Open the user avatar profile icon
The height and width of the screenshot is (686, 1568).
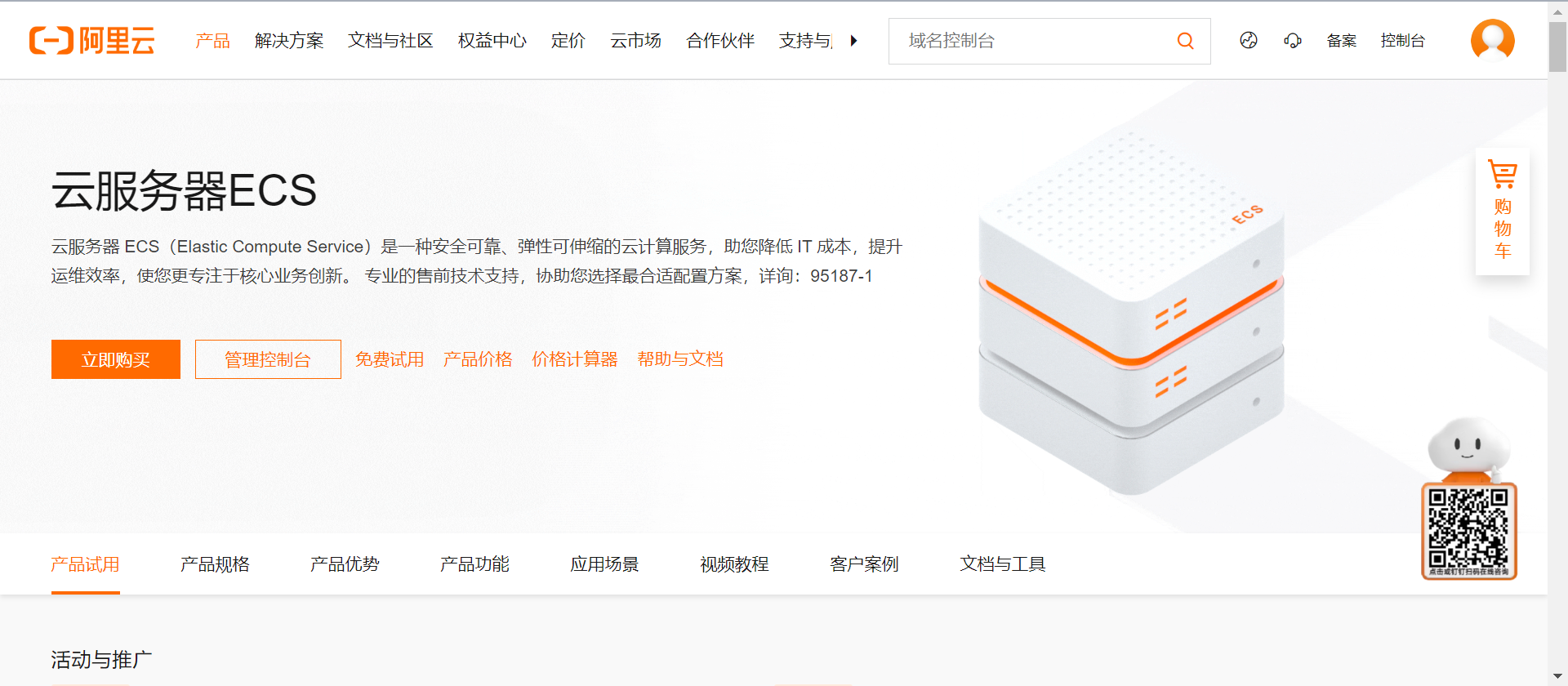point(1493,40)
